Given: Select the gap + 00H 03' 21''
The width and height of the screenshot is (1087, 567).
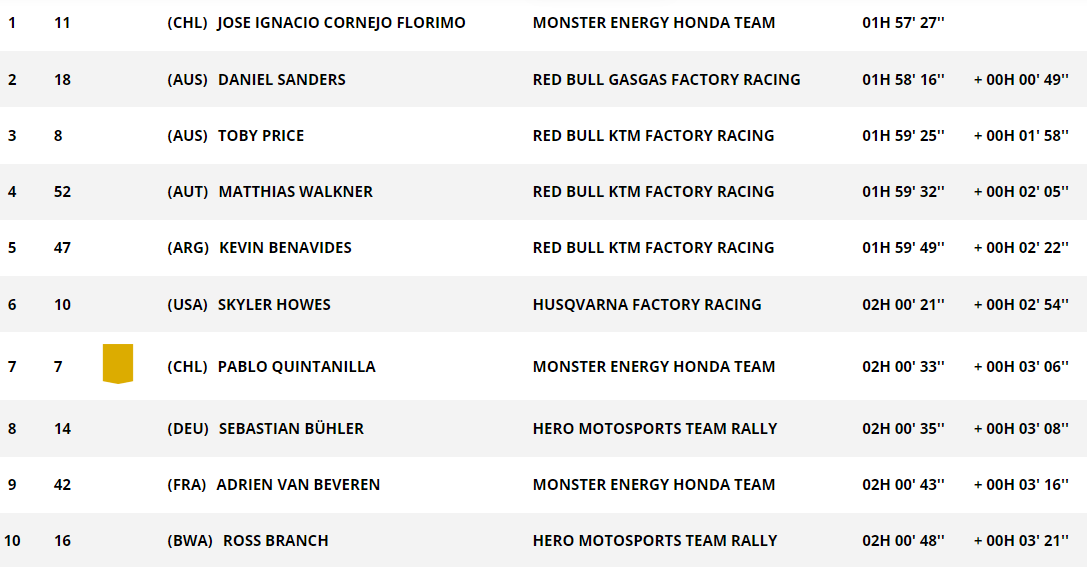Looking at the screenshot, I should pos(1021,541).
